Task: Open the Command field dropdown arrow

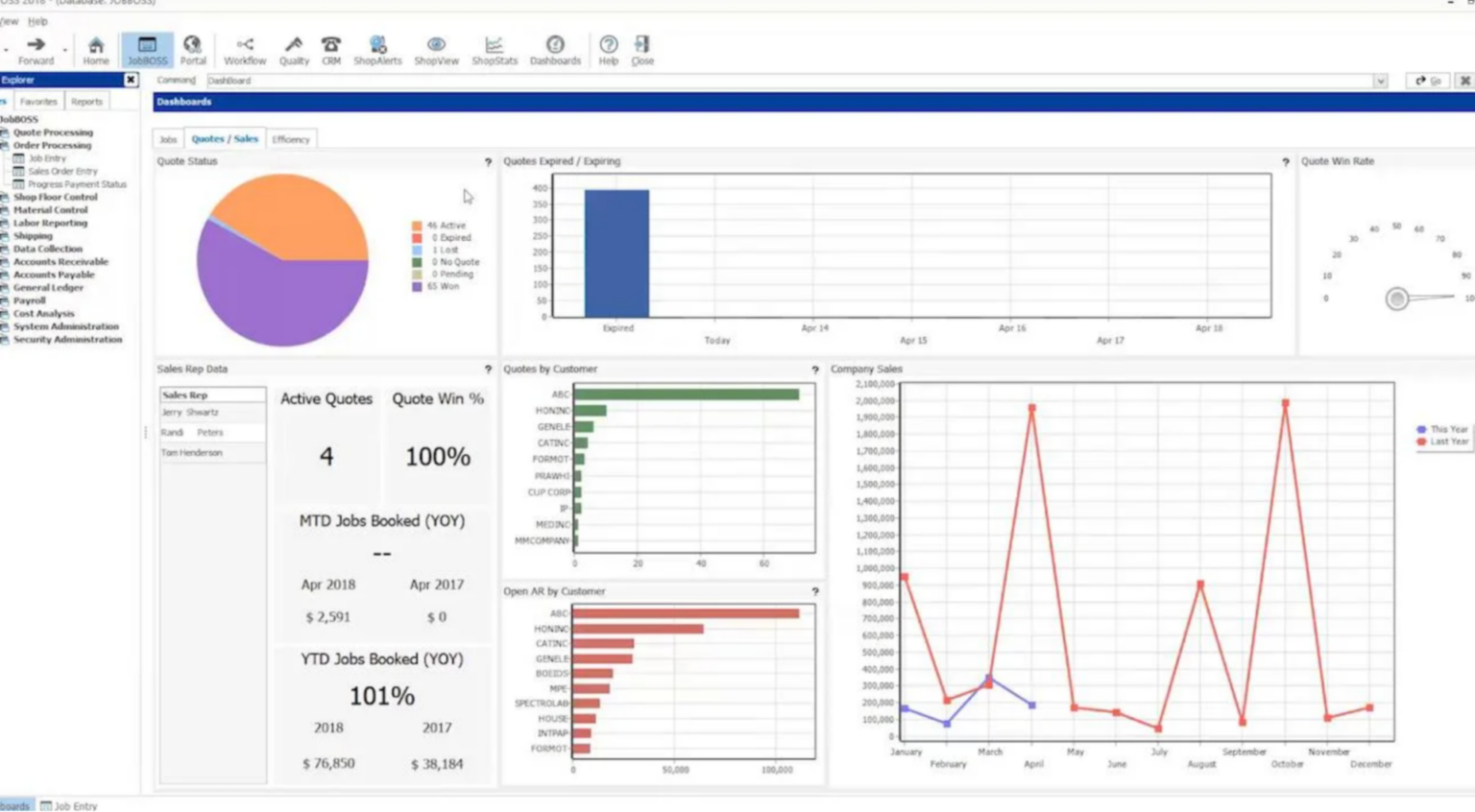Action: click(1381, 81)
